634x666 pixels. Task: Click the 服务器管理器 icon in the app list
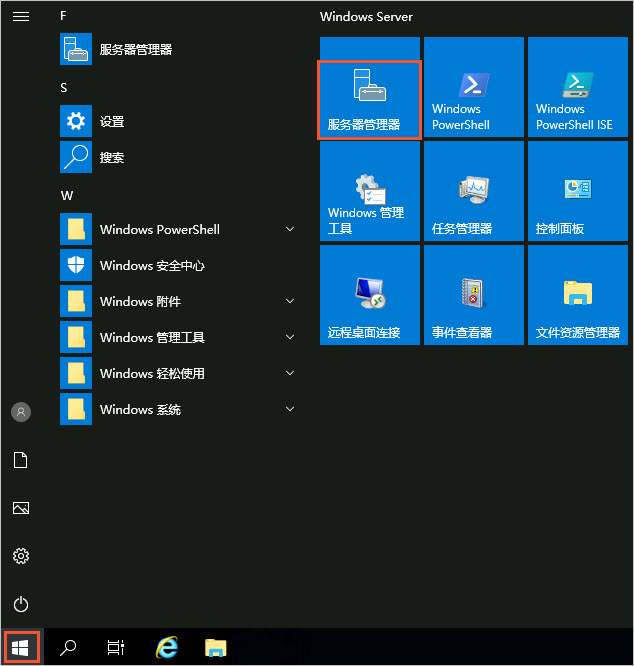76,49
